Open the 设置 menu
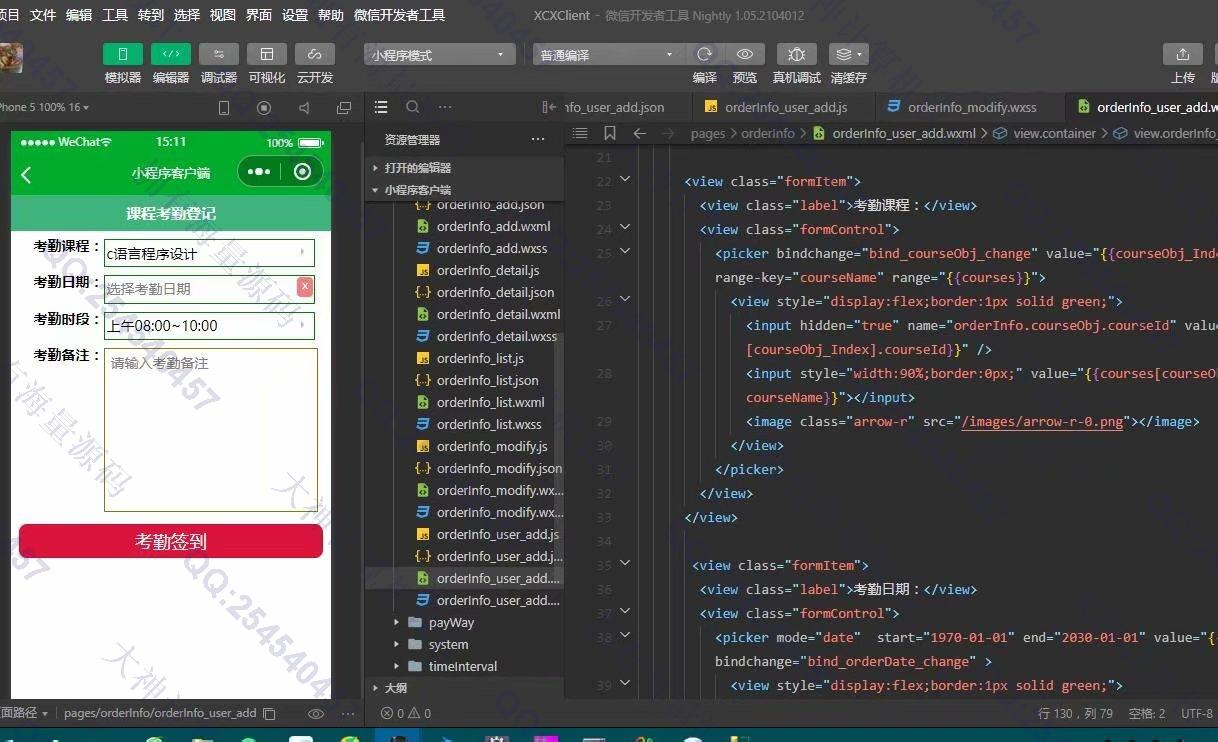The image size is (1218, 742). coord(295,15)
